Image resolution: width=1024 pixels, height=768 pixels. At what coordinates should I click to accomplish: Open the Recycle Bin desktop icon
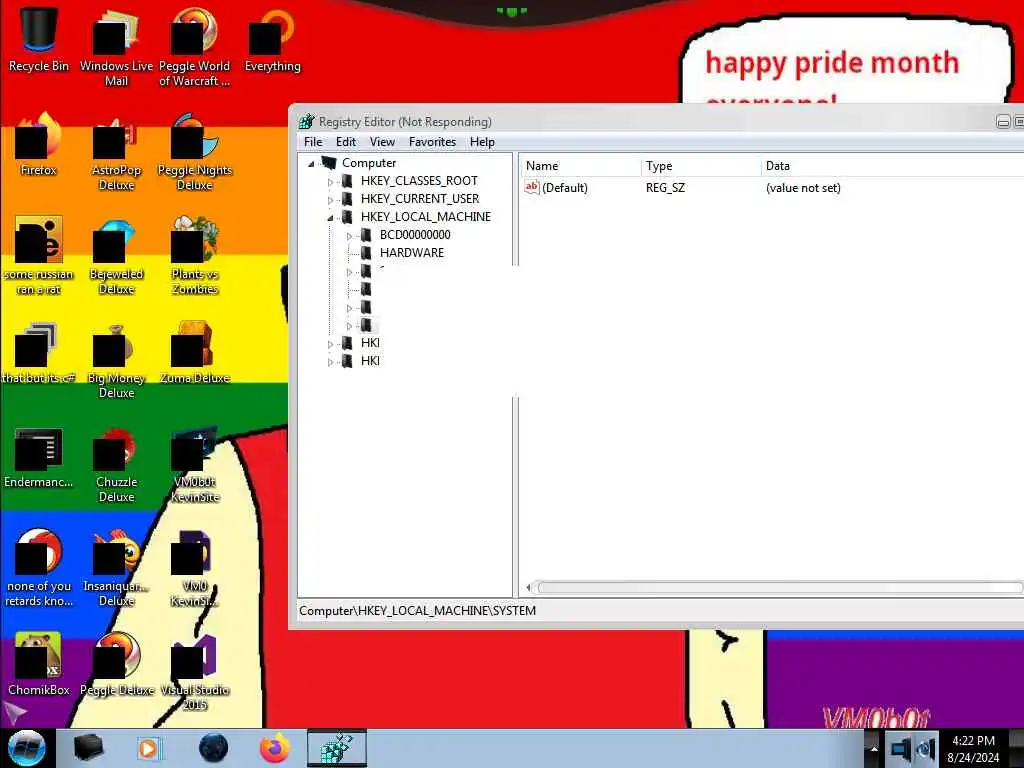[x=39, y=39]
